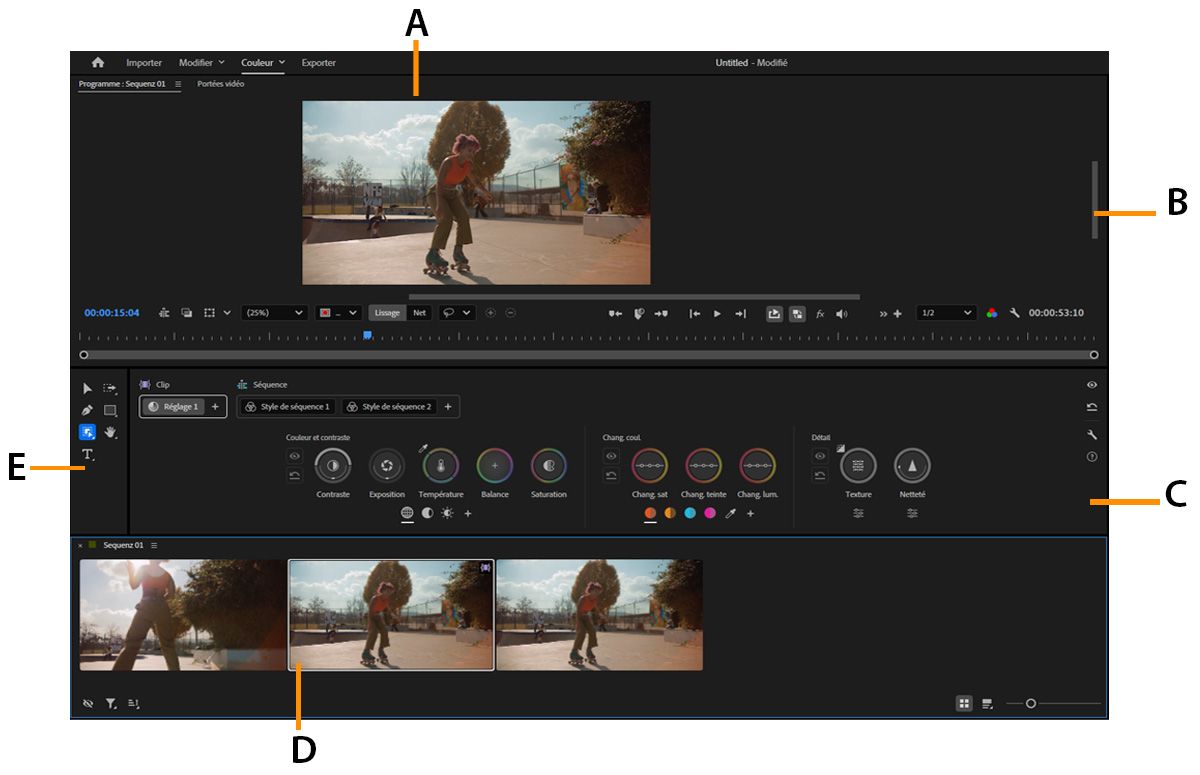Image resolution: width=1200 pixels, height=775 pixels.
Task: Hide clips with the eye toggle in Sequenz 01
Action: pos(88,703)
